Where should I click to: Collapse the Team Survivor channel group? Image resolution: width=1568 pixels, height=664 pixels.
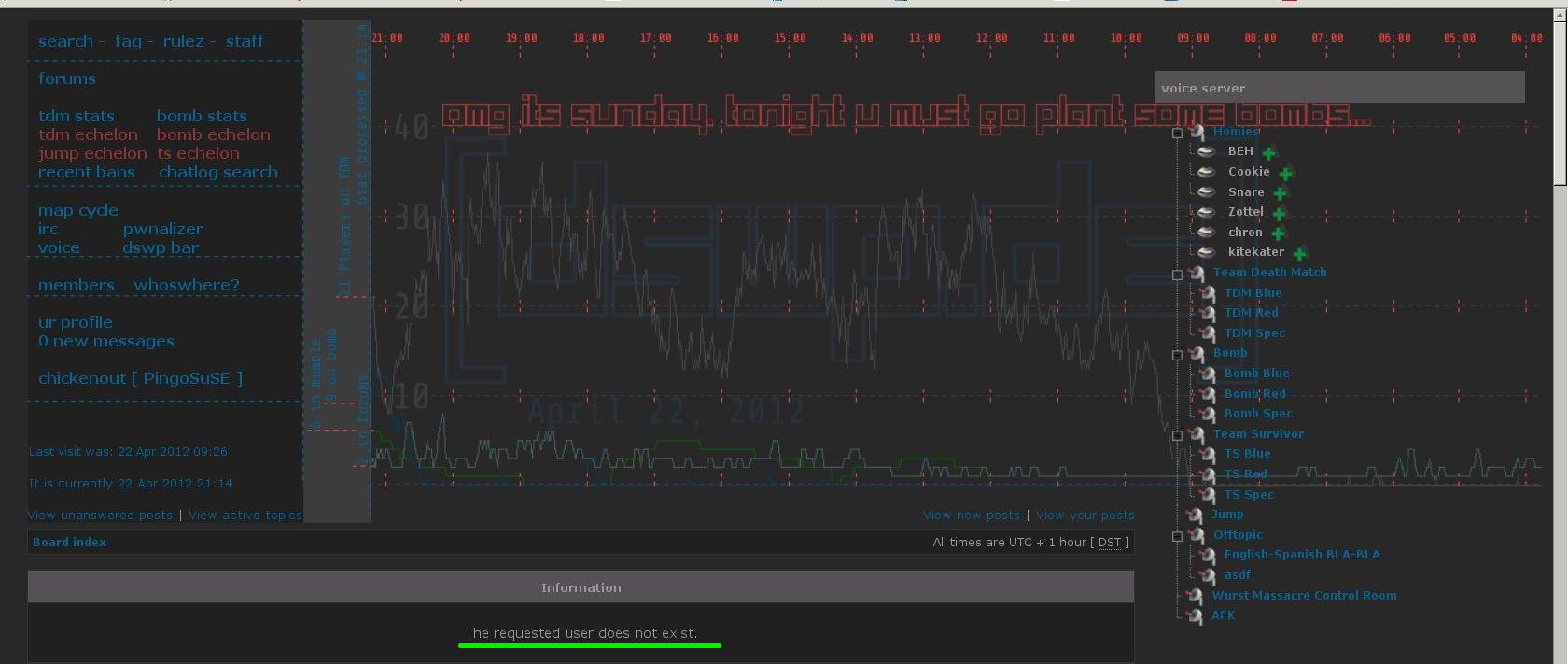[1177, 435]
